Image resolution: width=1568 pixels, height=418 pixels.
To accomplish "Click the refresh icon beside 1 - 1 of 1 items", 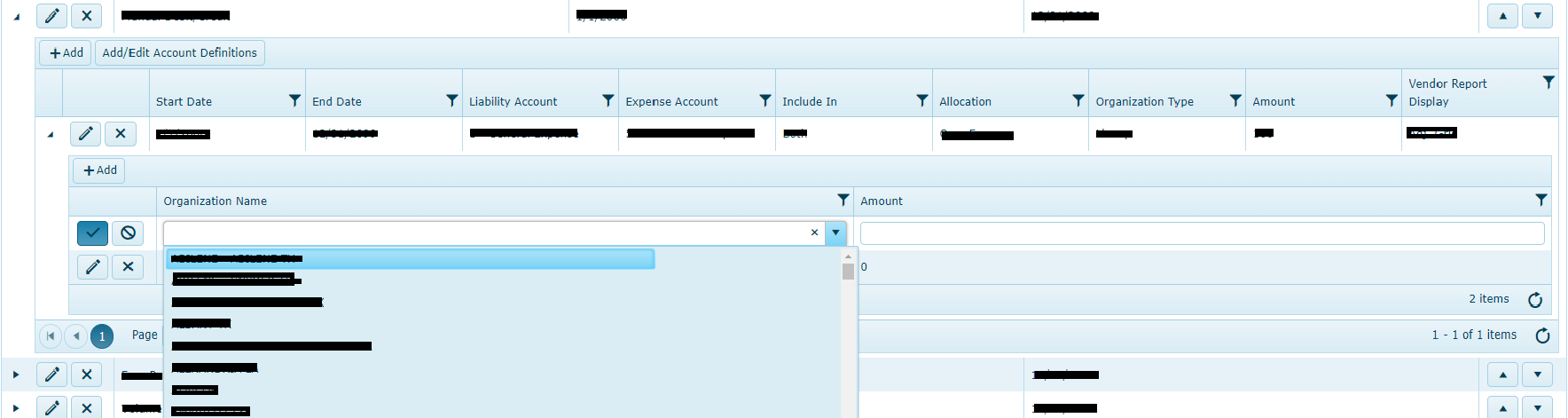I will click(1542, 335).
